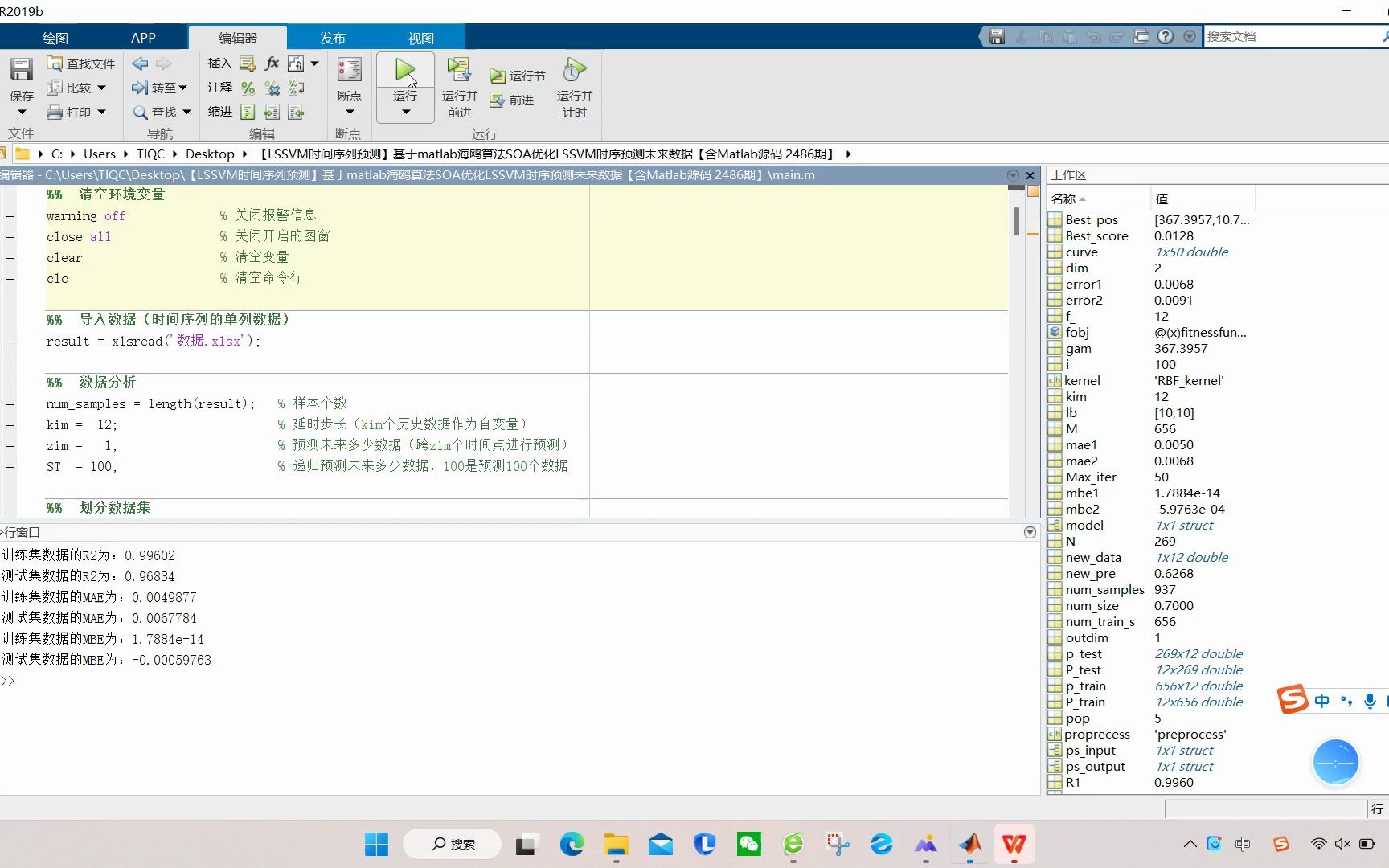Image resolution: width=1389 pixels, height=868 pixels.
Task: Click 'Desktop' in the path breadcrumb
Action: click(x=210, y=154)
